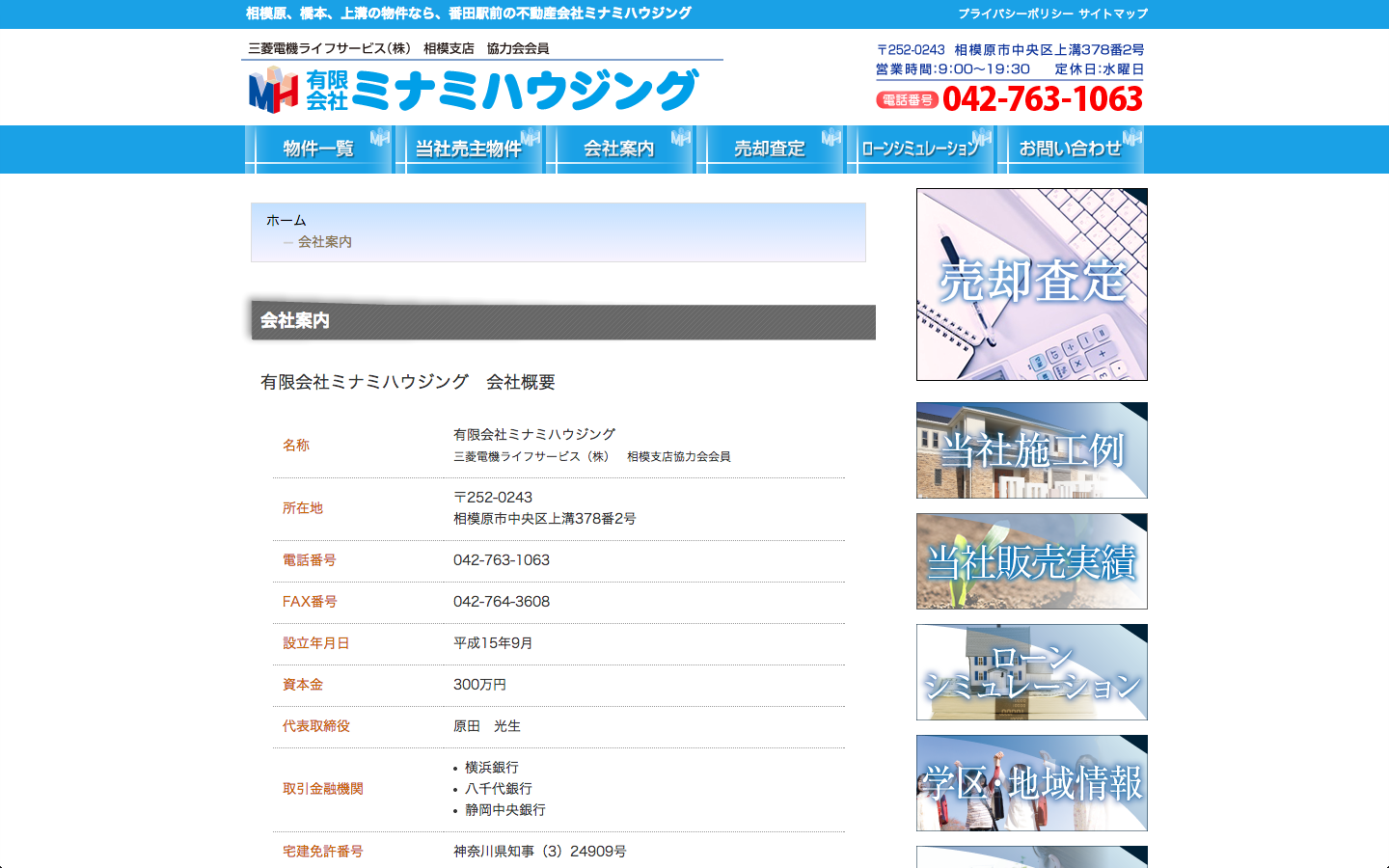Viewport: 1389px width, 868px height.
Task: Open the 当社販売実績 sidebar banner
Action: point(1032,561)
